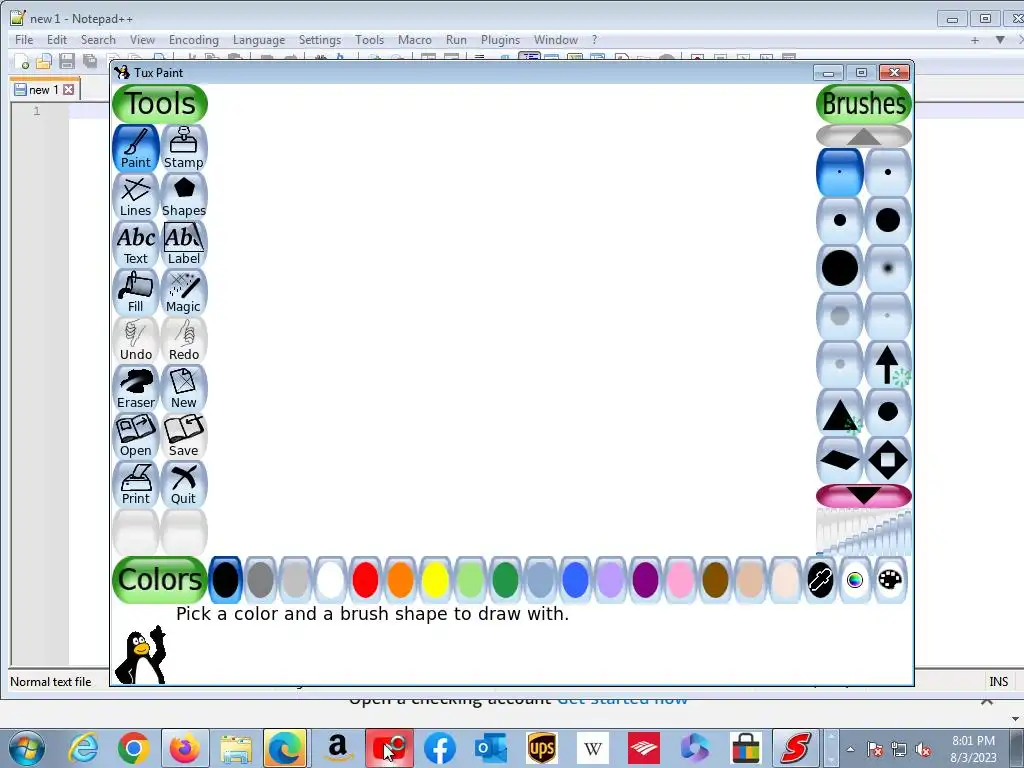Select the second small dot brush

point(888,172)
